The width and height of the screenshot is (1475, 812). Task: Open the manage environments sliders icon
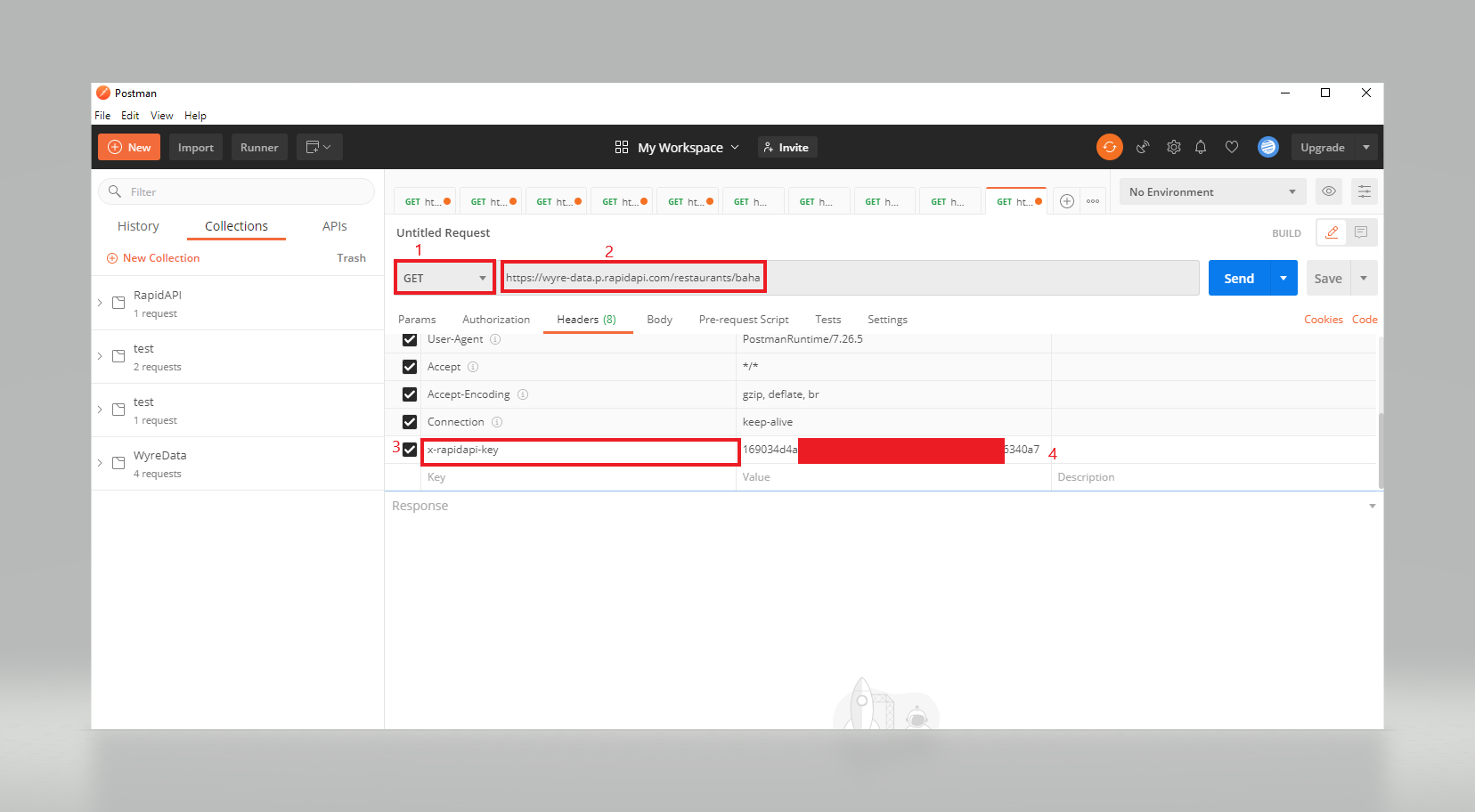tap(1365, 191)
